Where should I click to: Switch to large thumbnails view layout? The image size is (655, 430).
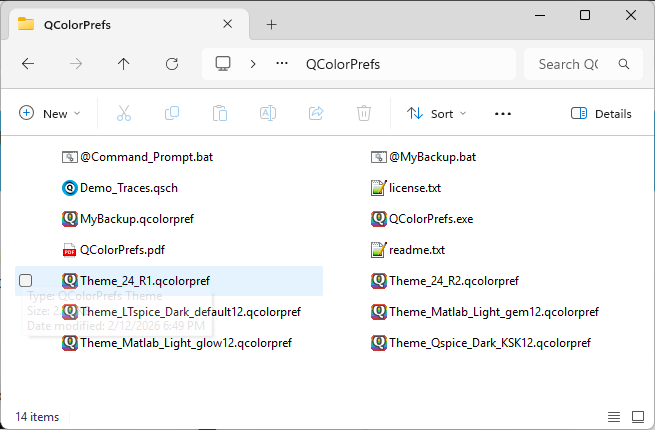637,416
